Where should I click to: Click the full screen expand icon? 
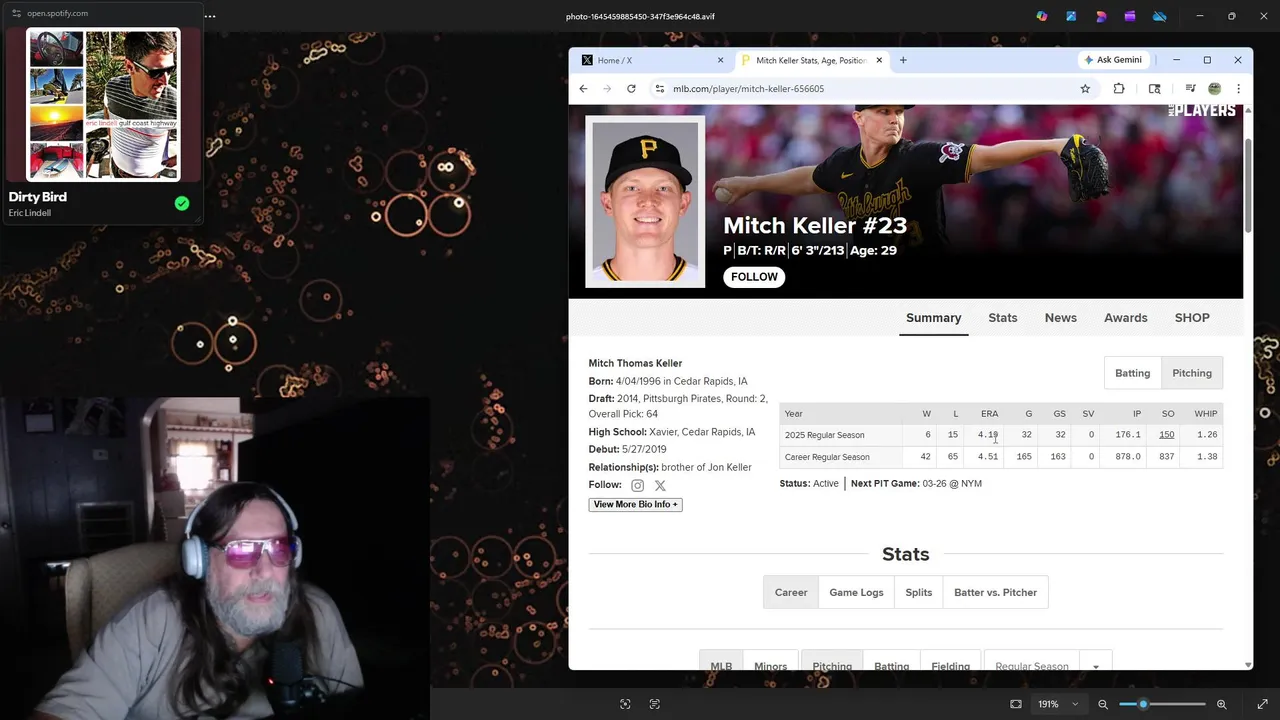point(1262,704)
